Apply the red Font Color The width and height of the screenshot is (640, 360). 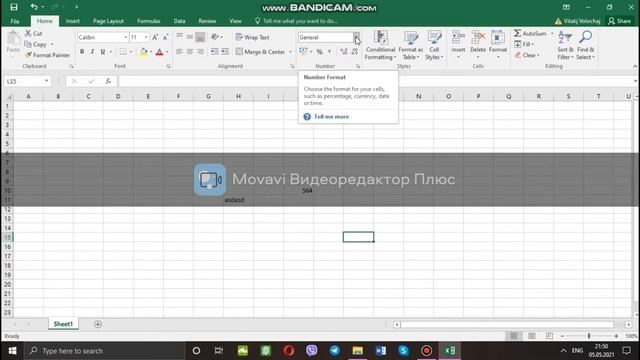160,52
